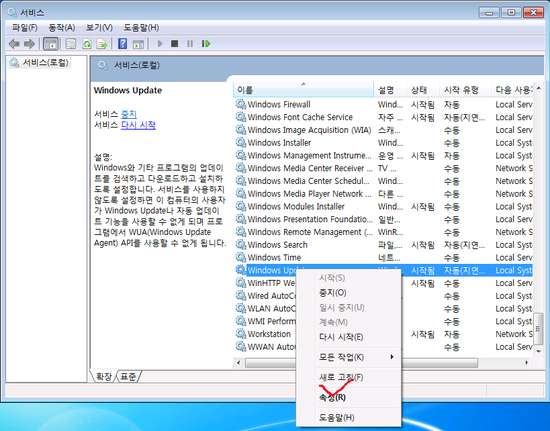
Task: Toggle the show/hide console tree icon
Action: (51, 44)
